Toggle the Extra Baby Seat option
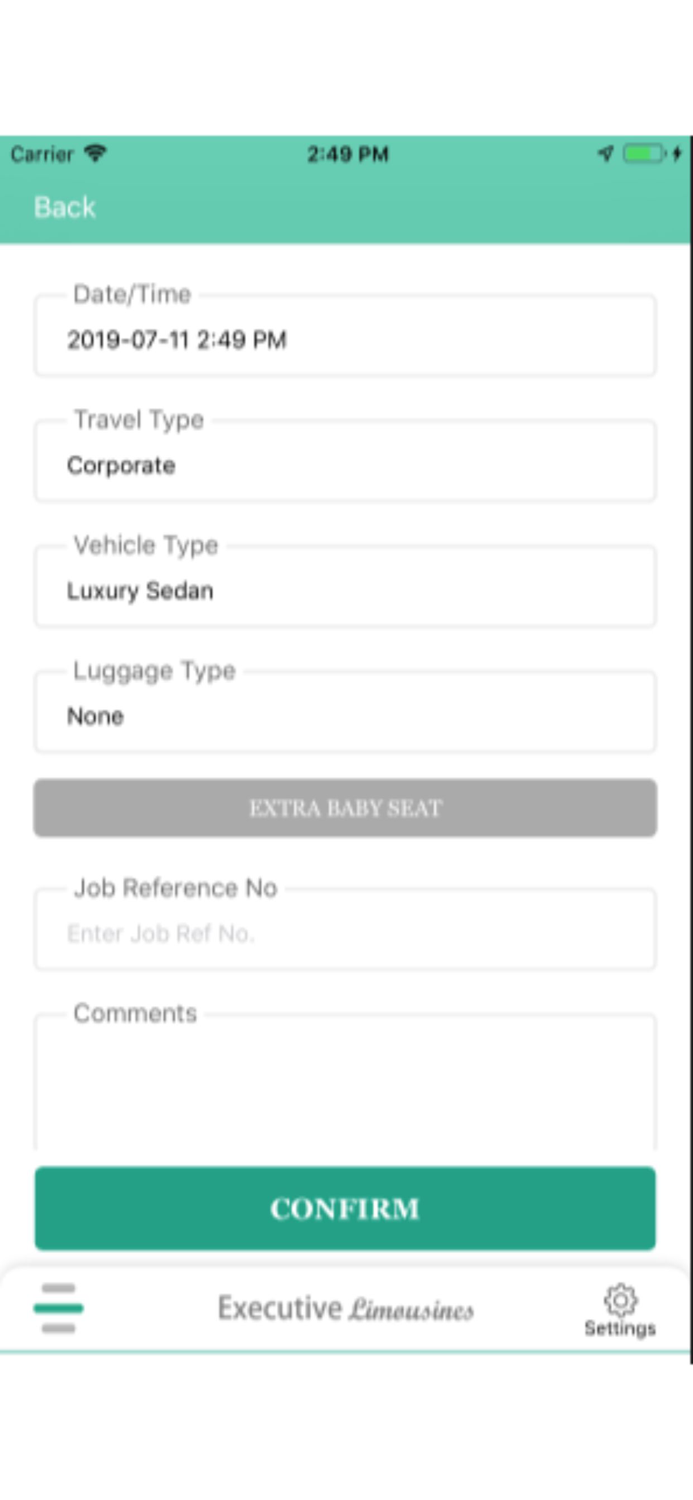 tap(345, 808)
